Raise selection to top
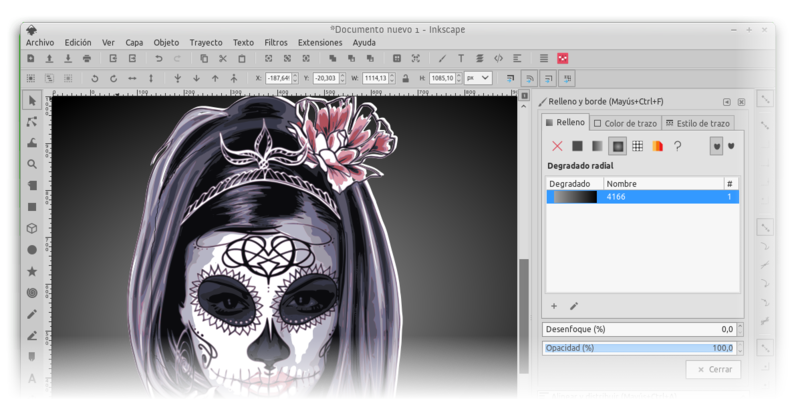Viewport: 800px width, 400px height. 234,79
